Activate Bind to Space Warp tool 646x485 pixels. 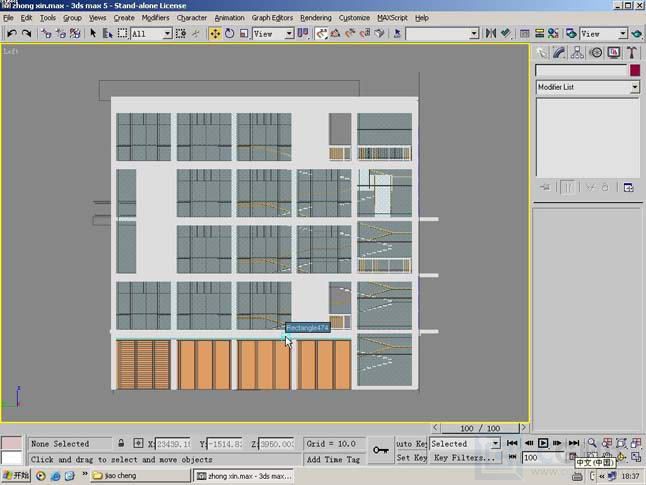[75, 33]
